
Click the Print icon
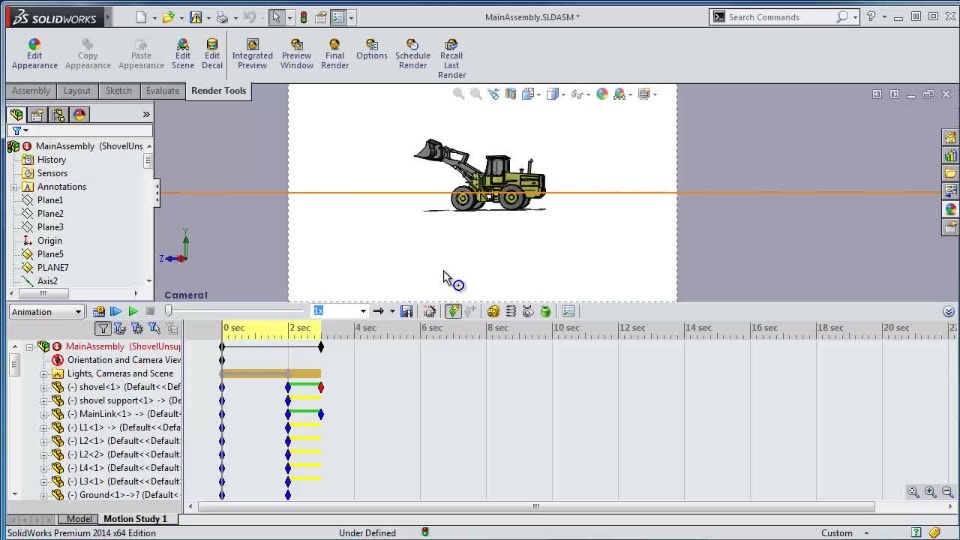[x=222, y=17]
